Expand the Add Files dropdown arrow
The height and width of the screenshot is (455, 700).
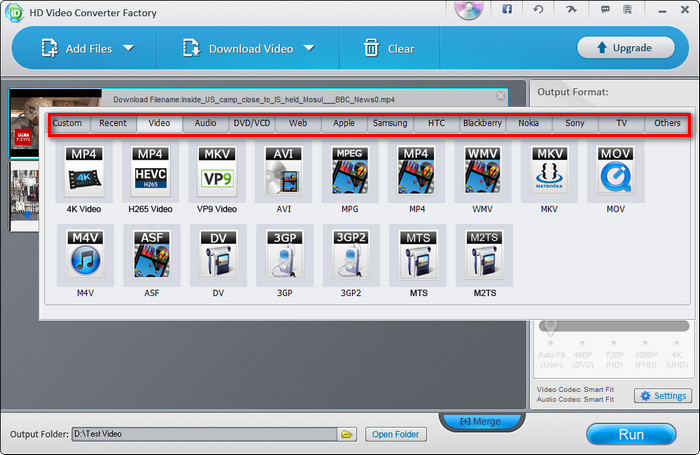pos(129,48)
